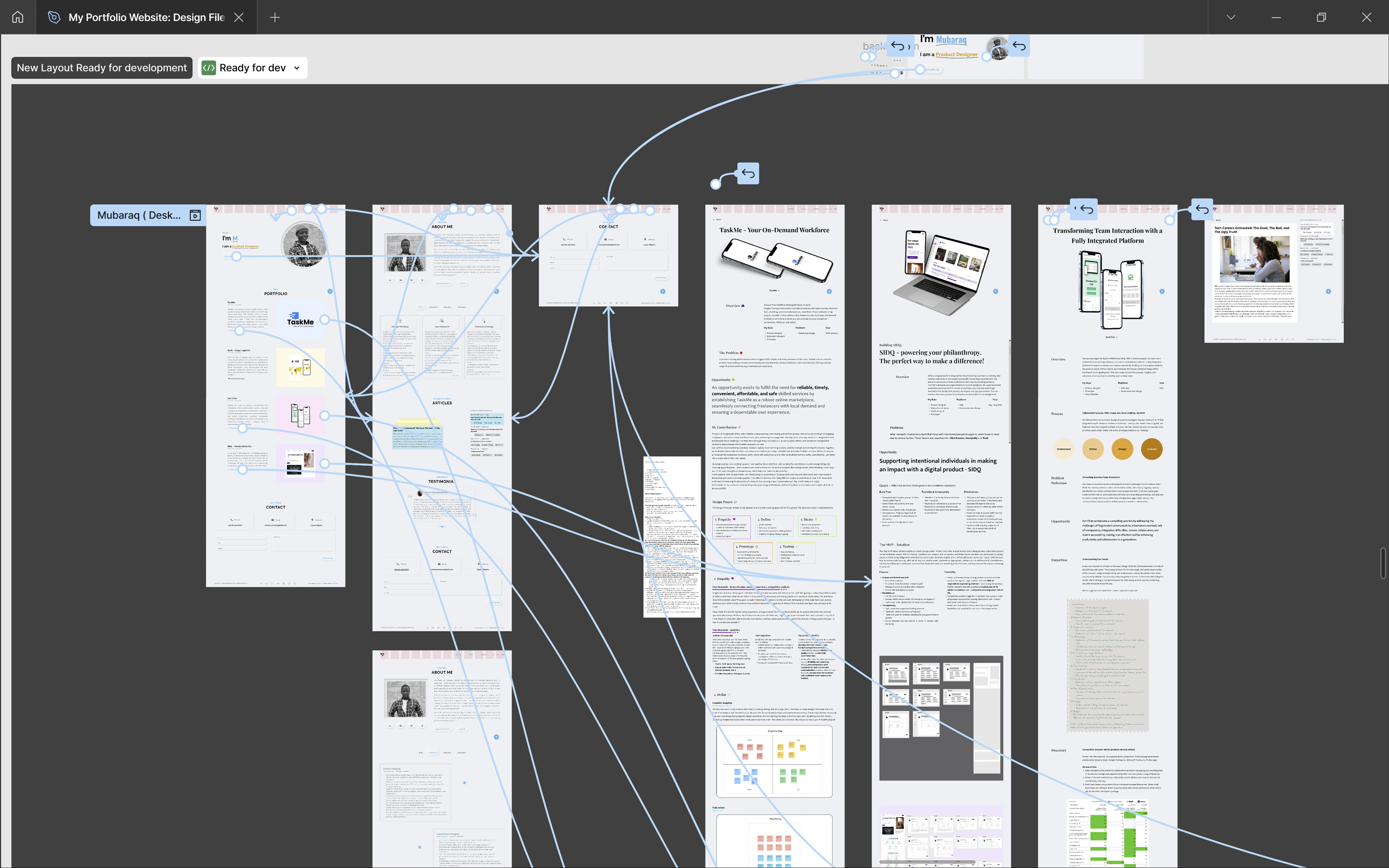Click the canvas vertical scrollbar handle
The width and height of the screenshot is (1389, 868).
tap(1383, 563)
